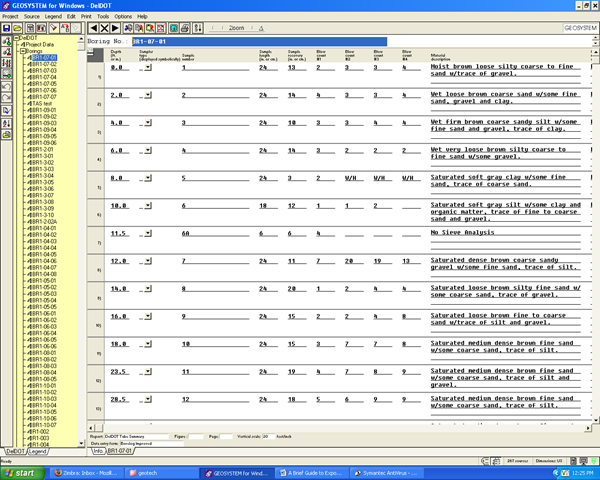Click the next record right-arrow button
600x480 pixels.
point(115,28)
